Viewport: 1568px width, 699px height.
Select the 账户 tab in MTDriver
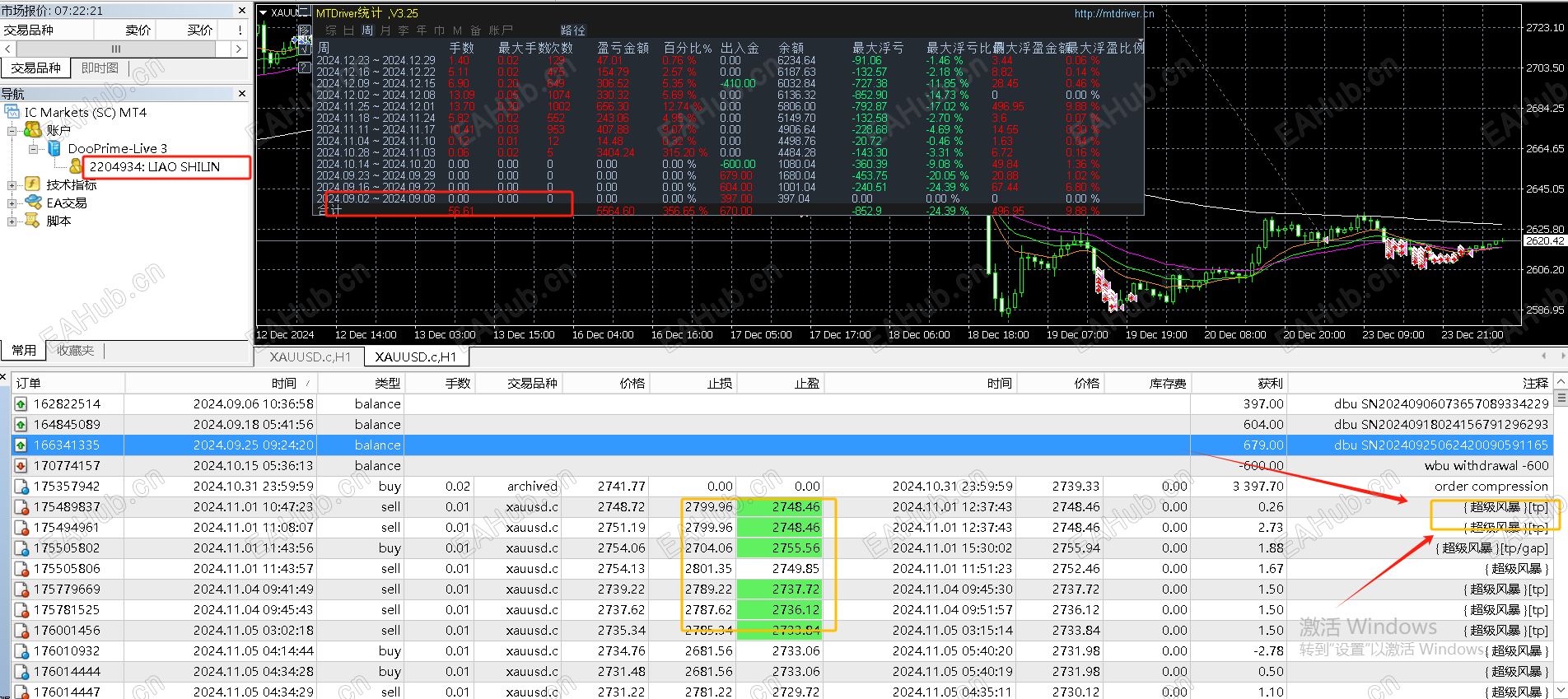(x=501, y=30)
